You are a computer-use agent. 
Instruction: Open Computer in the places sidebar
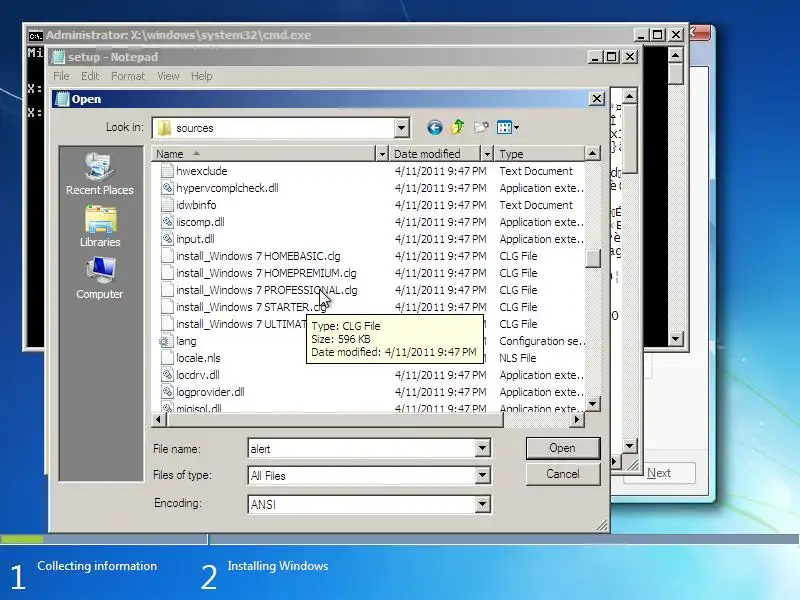(x=100, y=279)
